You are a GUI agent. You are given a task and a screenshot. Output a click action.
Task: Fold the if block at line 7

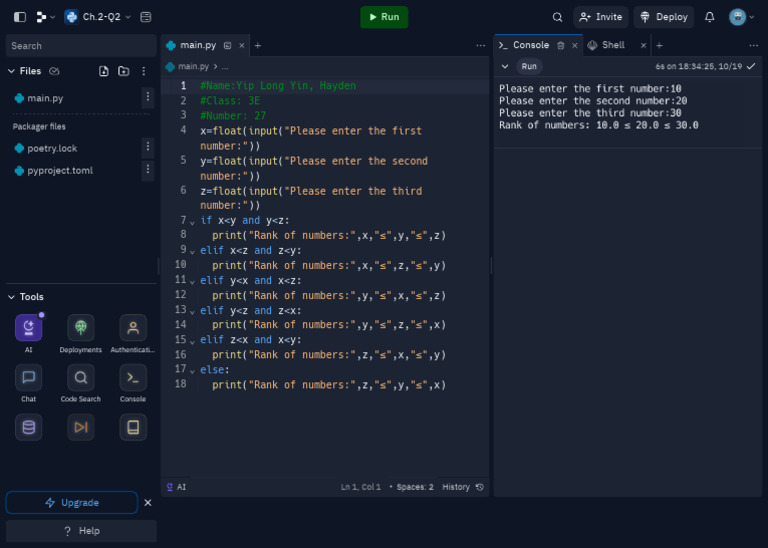[x=192, y=221]
